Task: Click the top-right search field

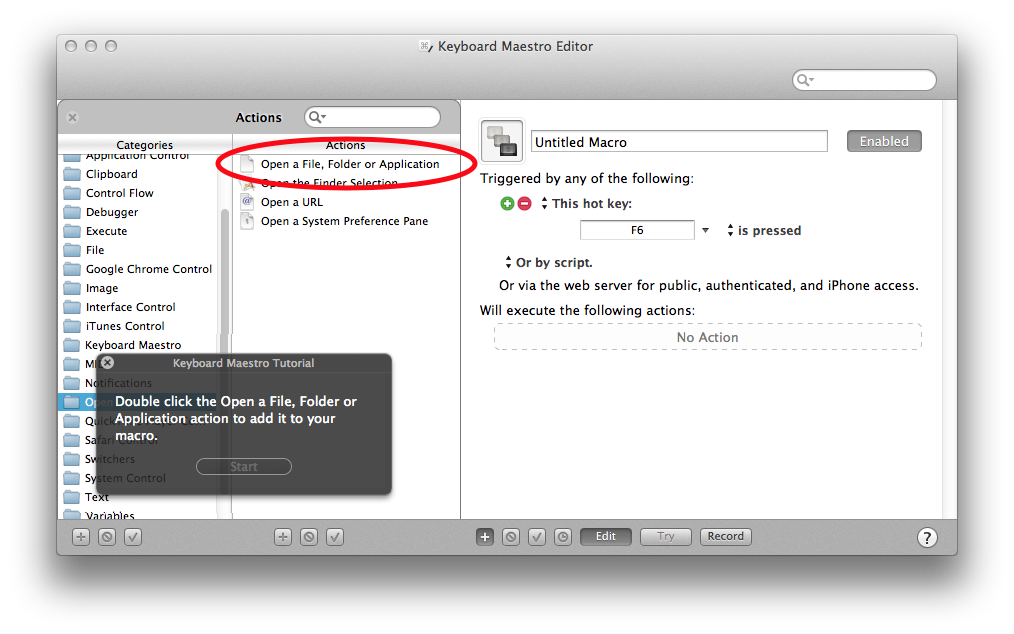Action: click(864, 80)
